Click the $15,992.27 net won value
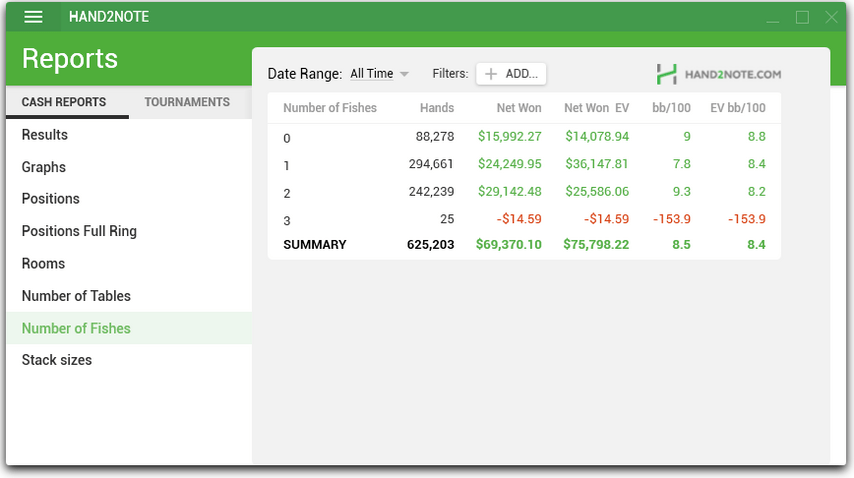This screenshot has width=854, height=478. pos(510,137)
